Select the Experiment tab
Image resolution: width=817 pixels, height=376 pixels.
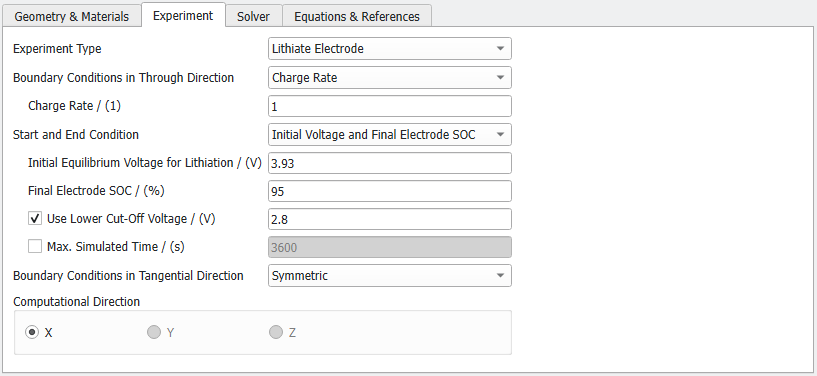pyautogui.click(x=183, y=15)
